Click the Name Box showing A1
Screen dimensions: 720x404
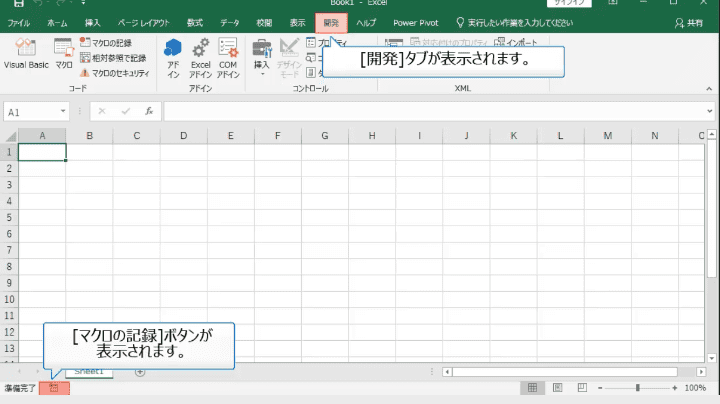pyautogui.click(x=31, y=112)
